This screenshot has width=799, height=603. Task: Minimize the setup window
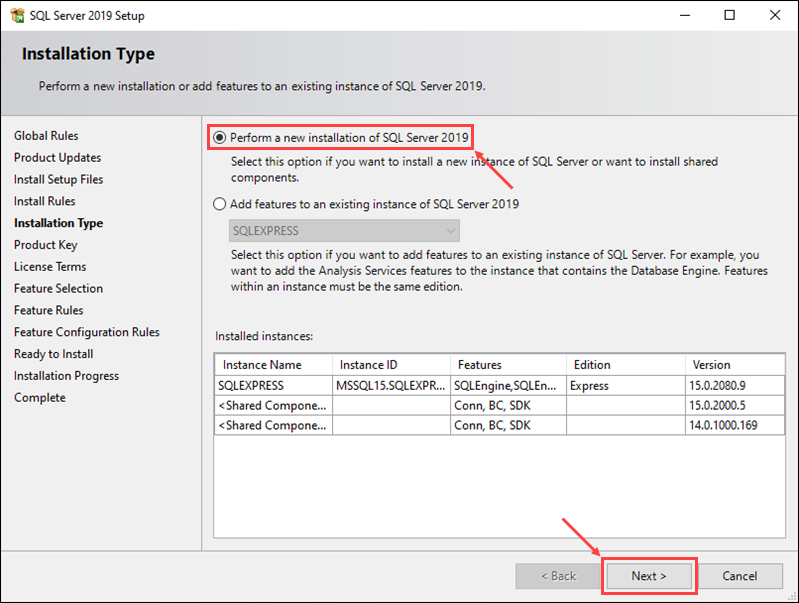pos(685,15)
